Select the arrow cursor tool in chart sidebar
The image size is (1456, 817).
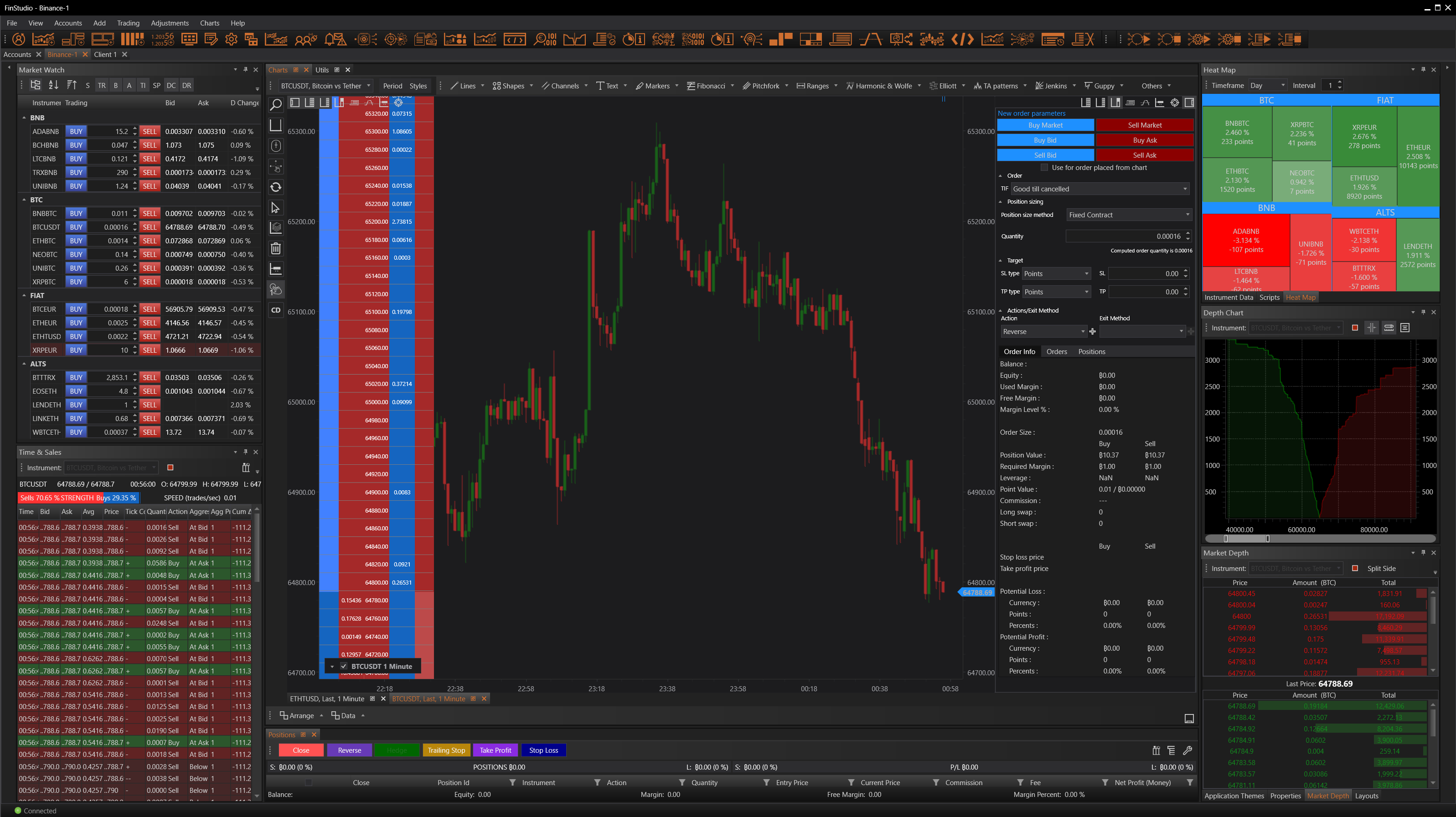276,208
